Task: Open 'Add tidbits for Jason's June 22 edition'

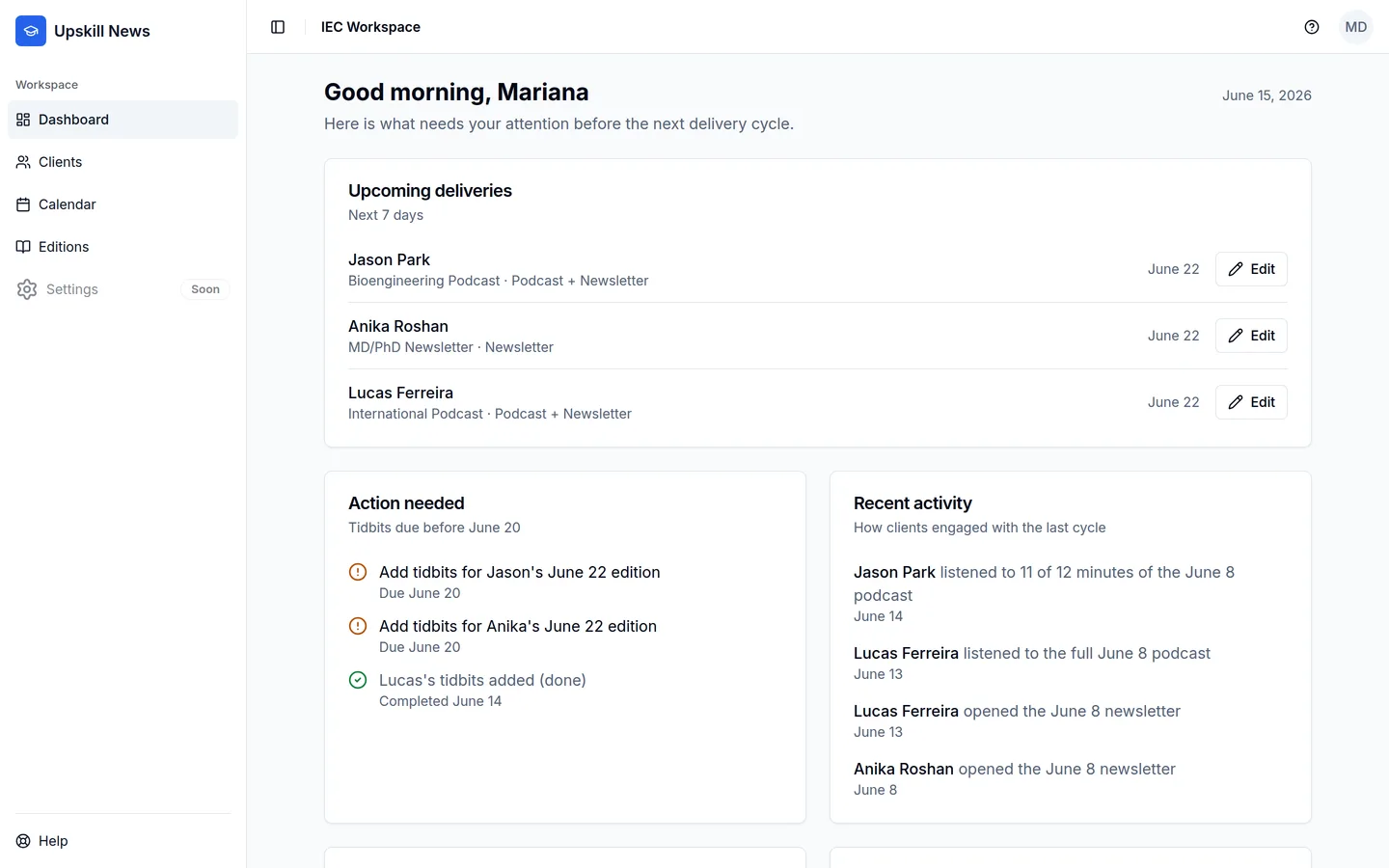Action: pos(520,572)
